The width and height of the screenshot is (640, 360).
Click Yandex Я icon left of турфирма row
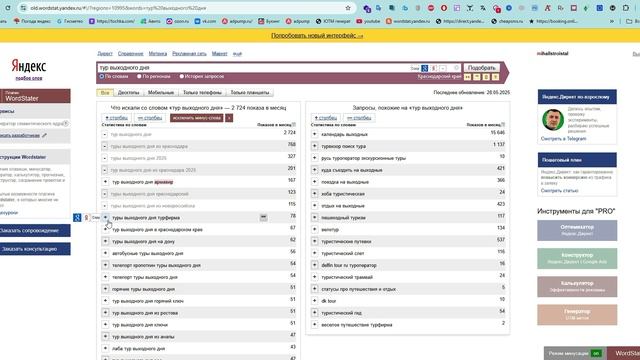pos(86,218)
